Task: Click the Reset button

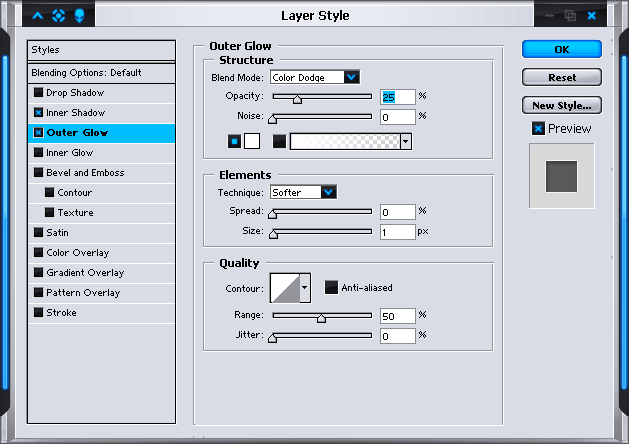Action: tap(562, 77)
